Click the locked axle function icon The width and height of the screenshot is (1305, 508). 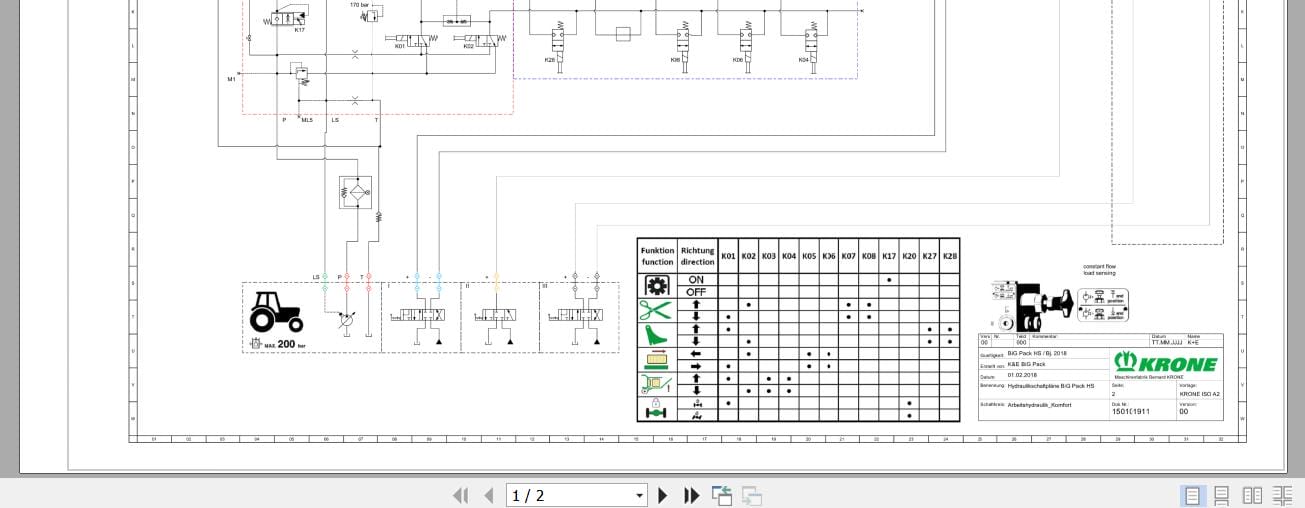[x=657, y=409]
